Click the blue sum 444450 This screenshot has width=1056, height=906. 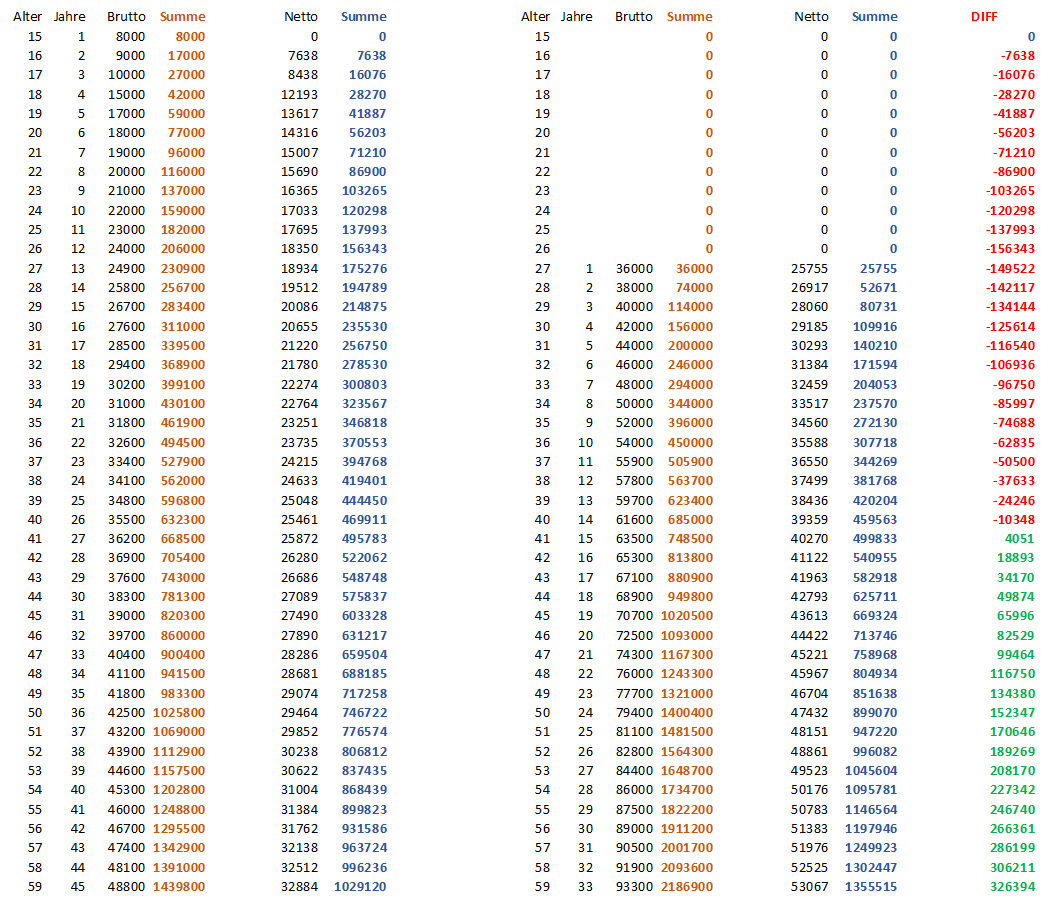[364, 500]
